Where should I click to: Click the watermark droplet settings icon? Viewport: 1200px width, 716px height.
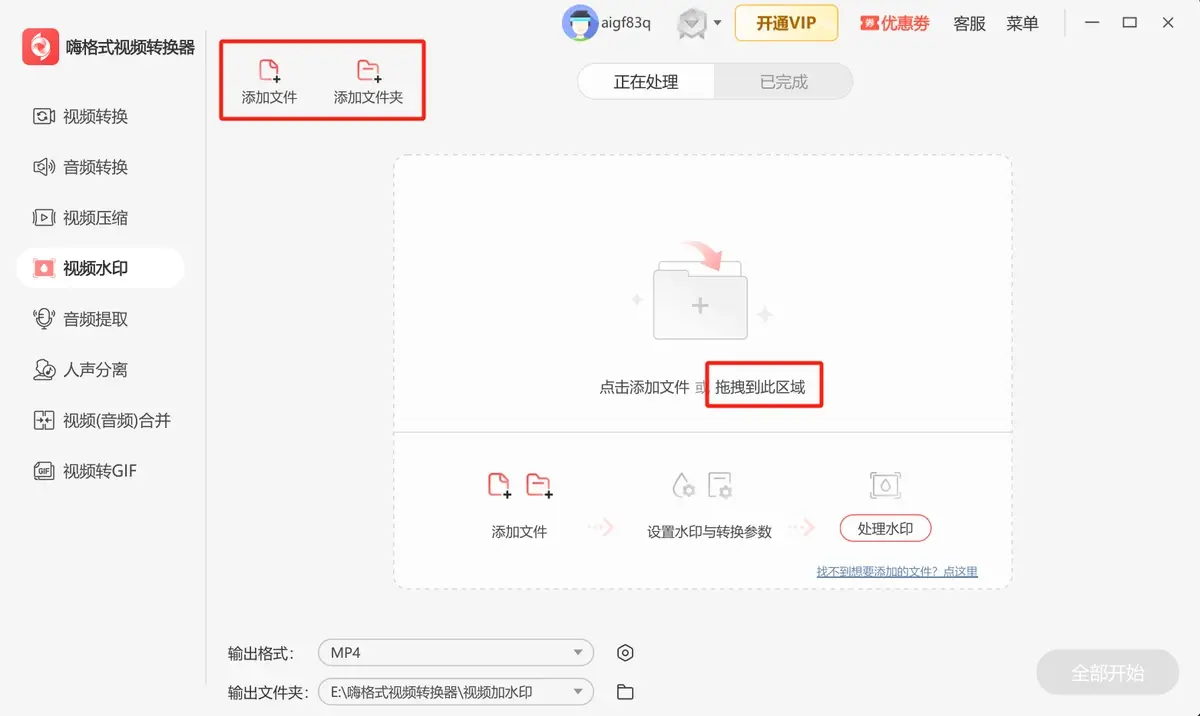pyautogui.click(x=683, y=486)
